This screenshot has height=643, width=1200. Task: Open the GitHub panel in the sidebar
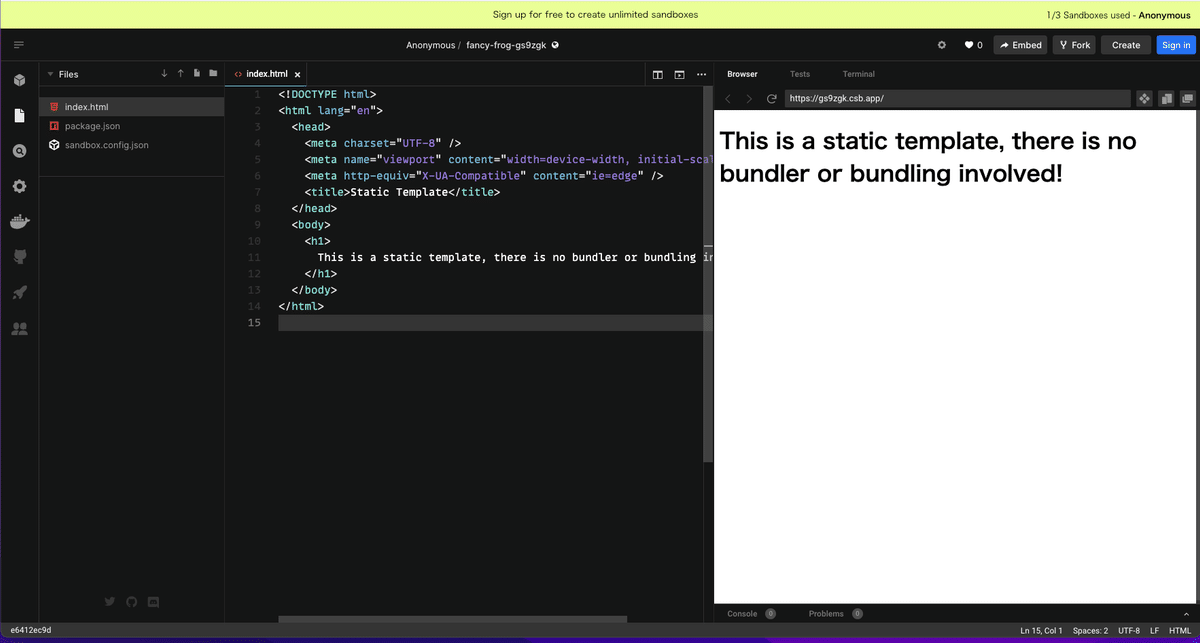19,257
